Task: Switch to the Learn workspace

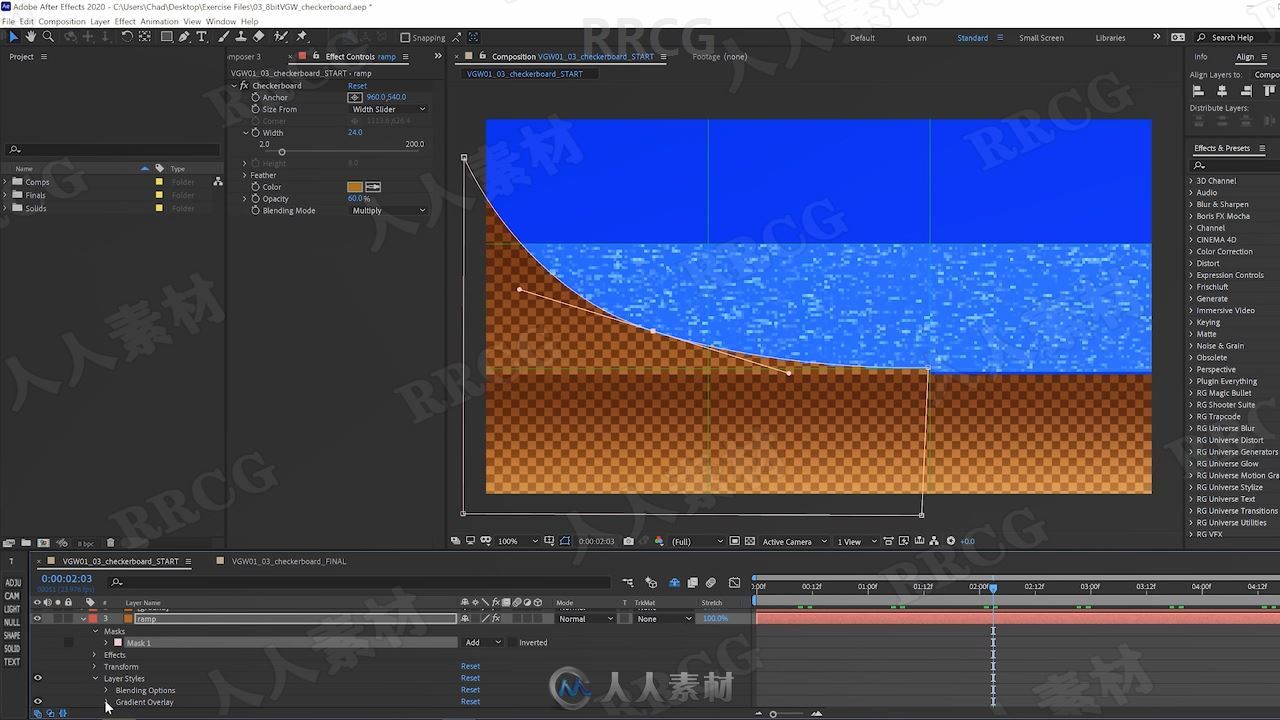Action: click(x=916, y=38)
